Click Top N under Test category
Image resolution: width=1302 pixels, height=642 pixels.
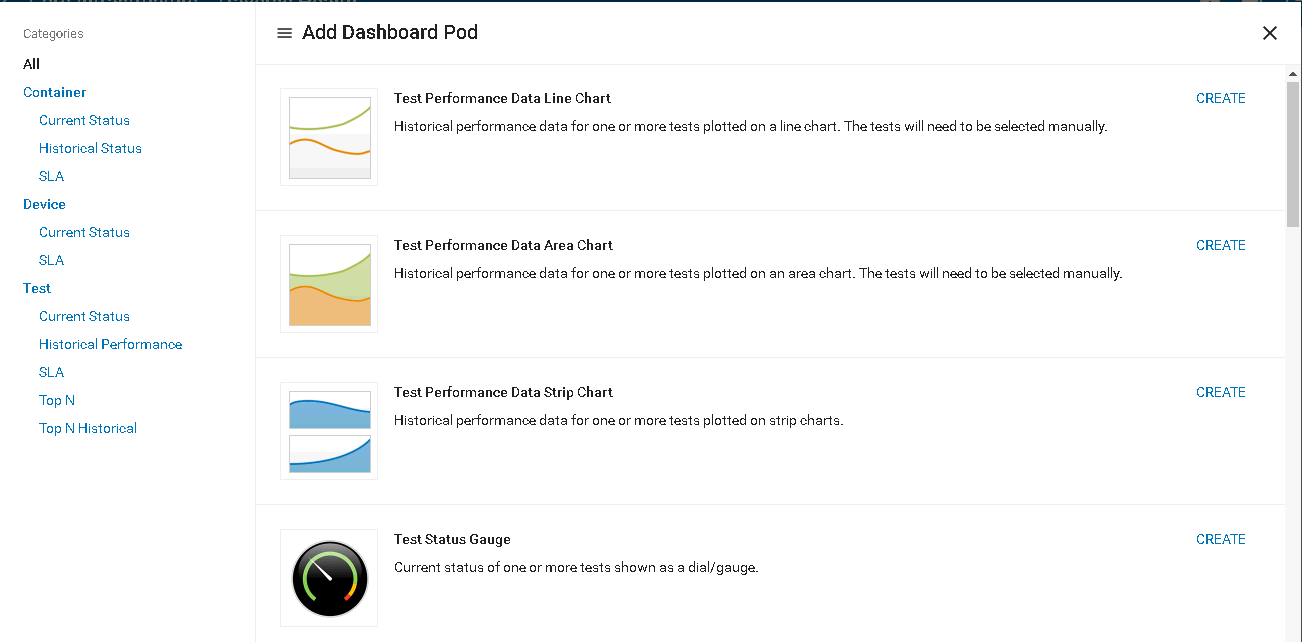[x=57, y=400]
